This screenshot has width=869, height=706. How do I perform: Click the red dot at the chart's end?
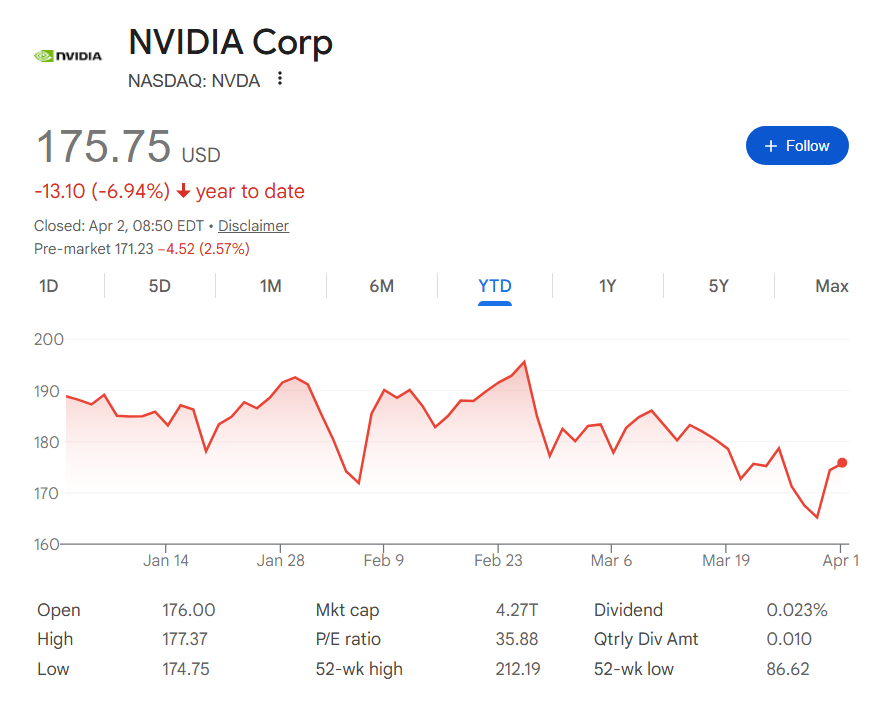coord(841,463)
